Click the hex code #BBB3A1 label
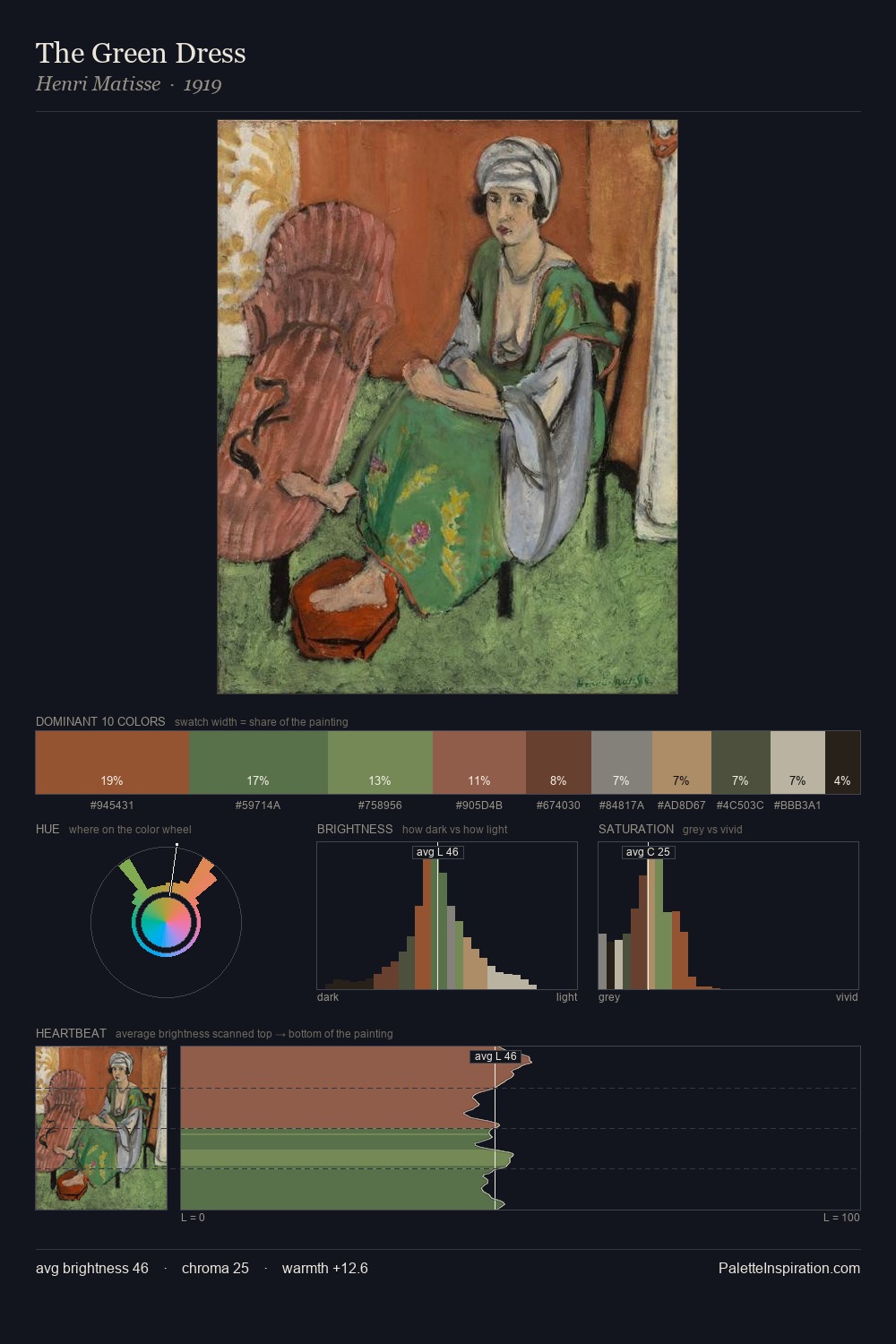The height and width of the screenshot is (1344, 896). tap(797, 806)
